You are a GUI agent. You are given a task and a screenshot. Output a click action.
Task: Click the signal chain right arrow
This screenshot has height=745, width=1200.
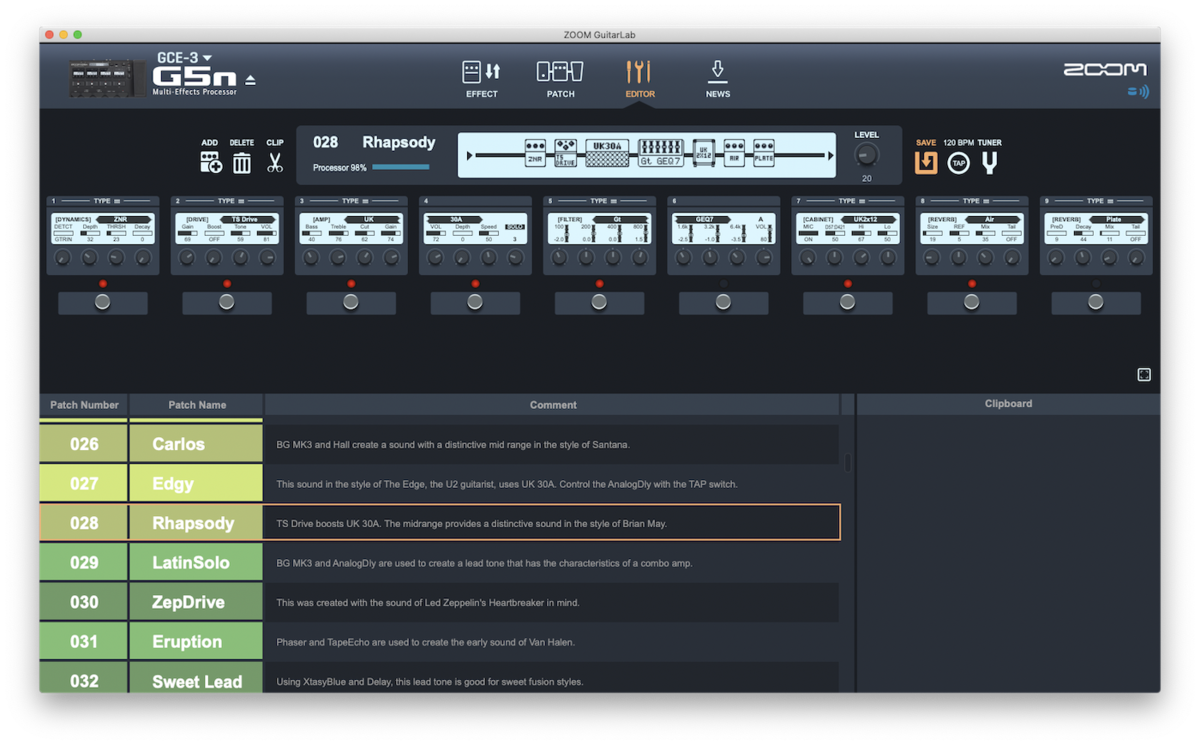(829, 156)
